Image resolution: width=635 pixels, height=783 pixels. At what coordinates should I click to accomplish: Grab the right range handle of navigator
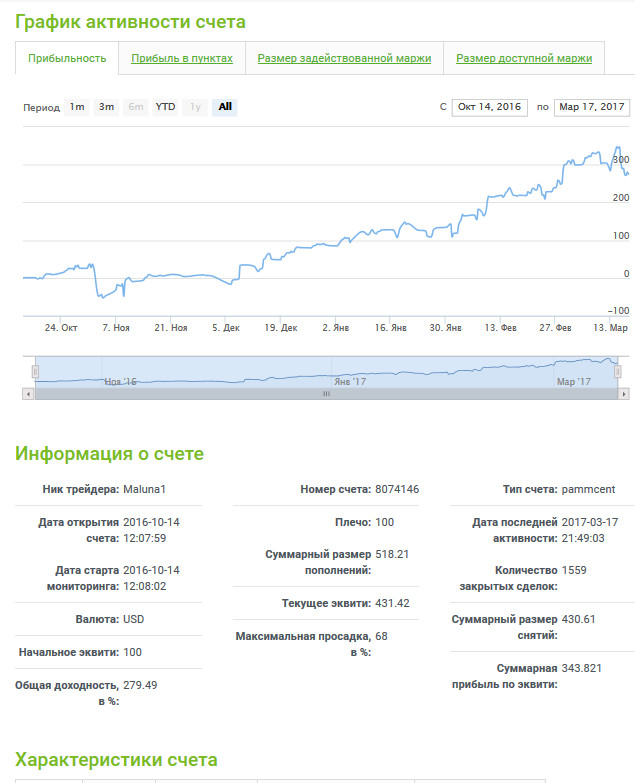tap(618, 372)
